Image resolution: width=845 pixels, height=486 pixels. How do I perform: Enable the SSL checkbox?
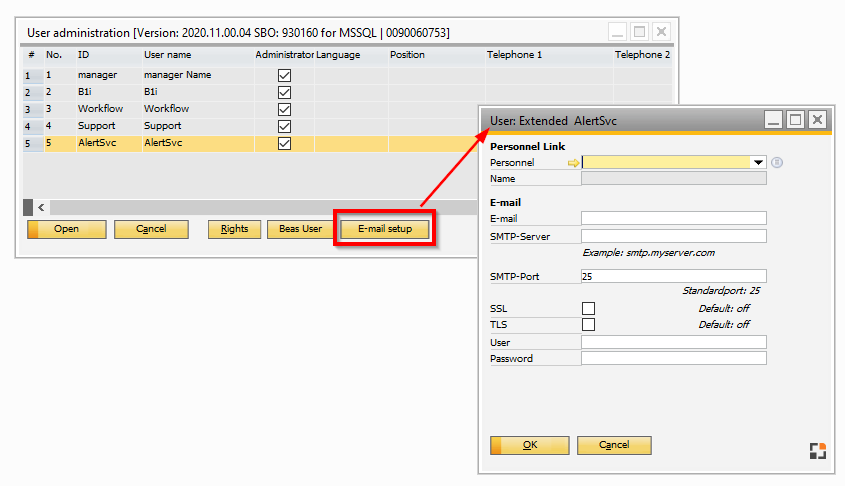point(588,309)
